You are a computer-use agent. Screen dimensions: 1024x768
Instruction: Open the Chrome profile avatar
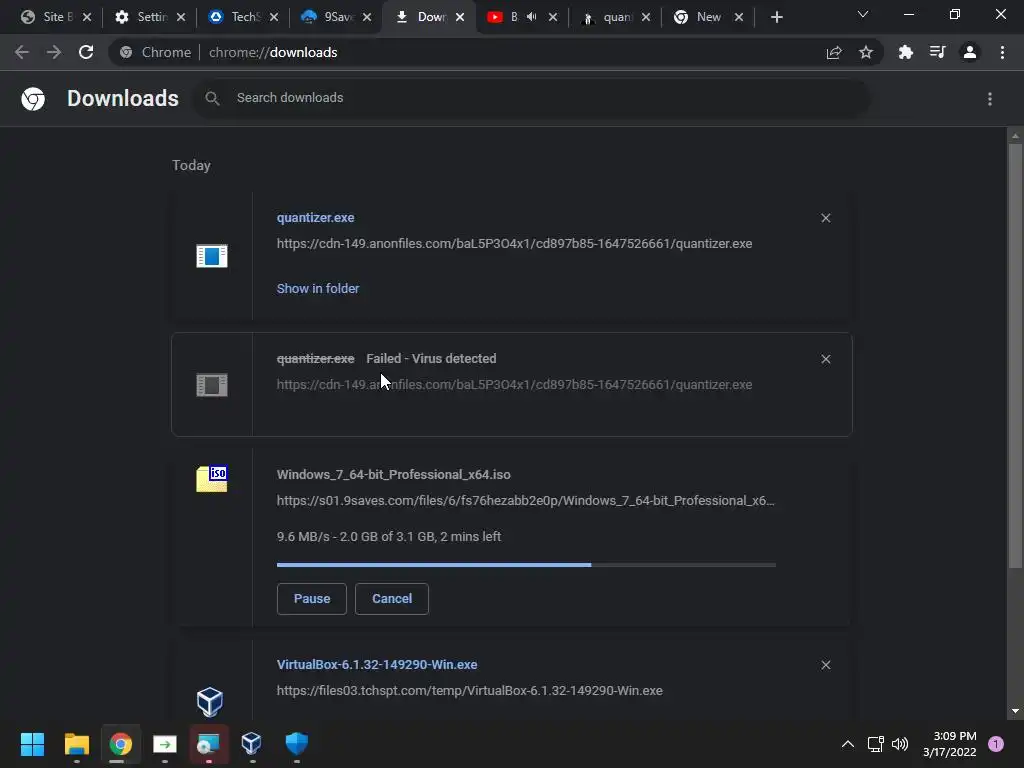pyautogui.click(x=970, y=52)
